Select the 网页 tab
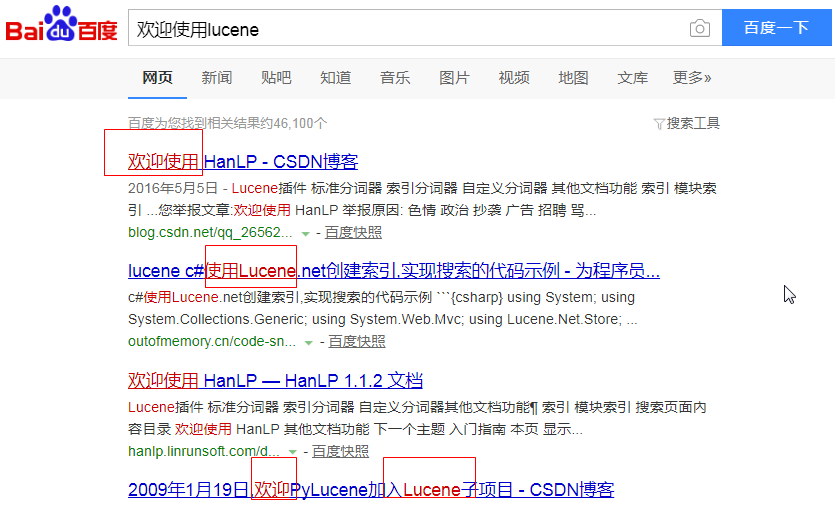835x507 pixels. pos(157,78)
